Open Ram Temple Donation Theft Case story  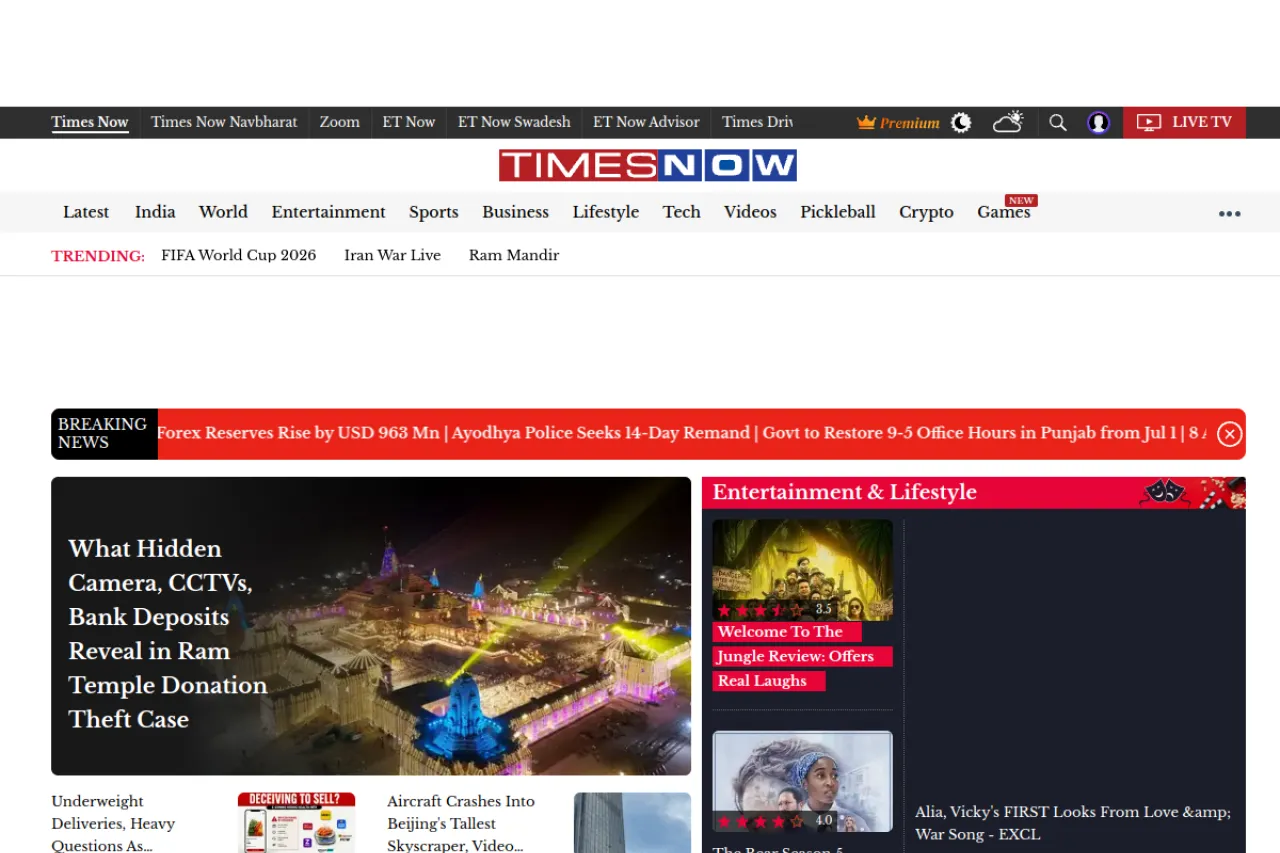371,626
